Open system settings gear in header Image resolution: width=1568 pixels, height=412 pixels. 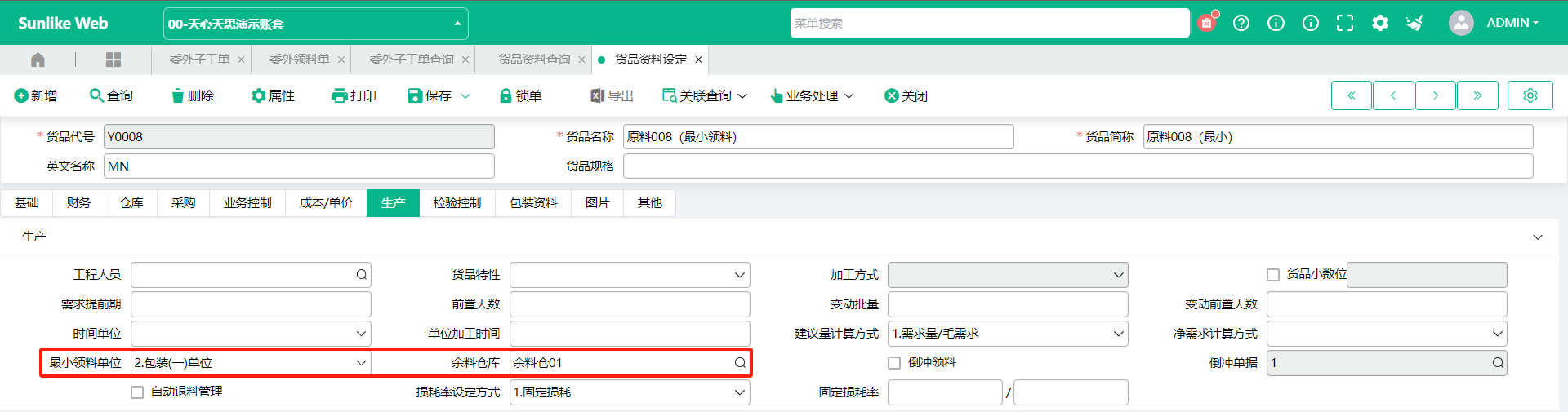1380,23
